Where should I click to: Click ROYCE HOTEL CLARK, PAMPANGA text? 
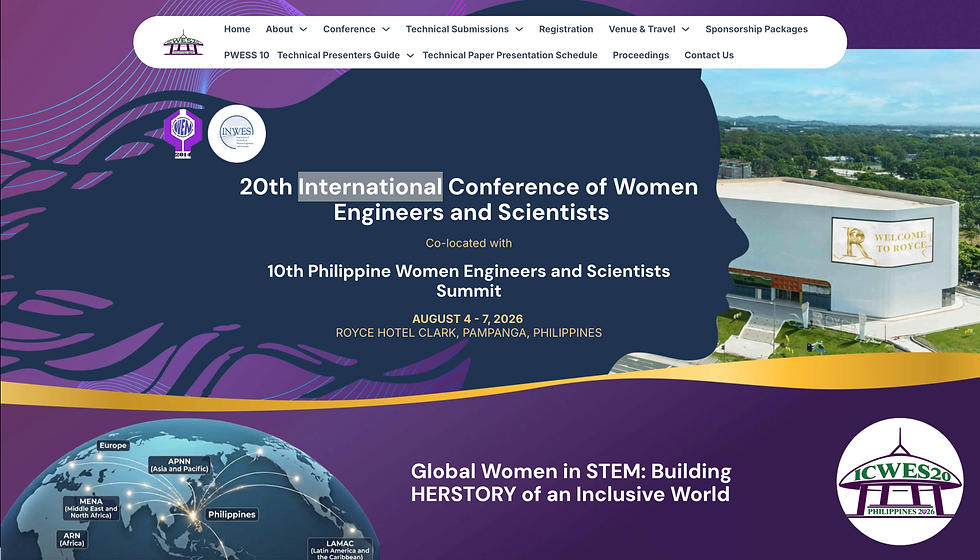coord(469,333)
